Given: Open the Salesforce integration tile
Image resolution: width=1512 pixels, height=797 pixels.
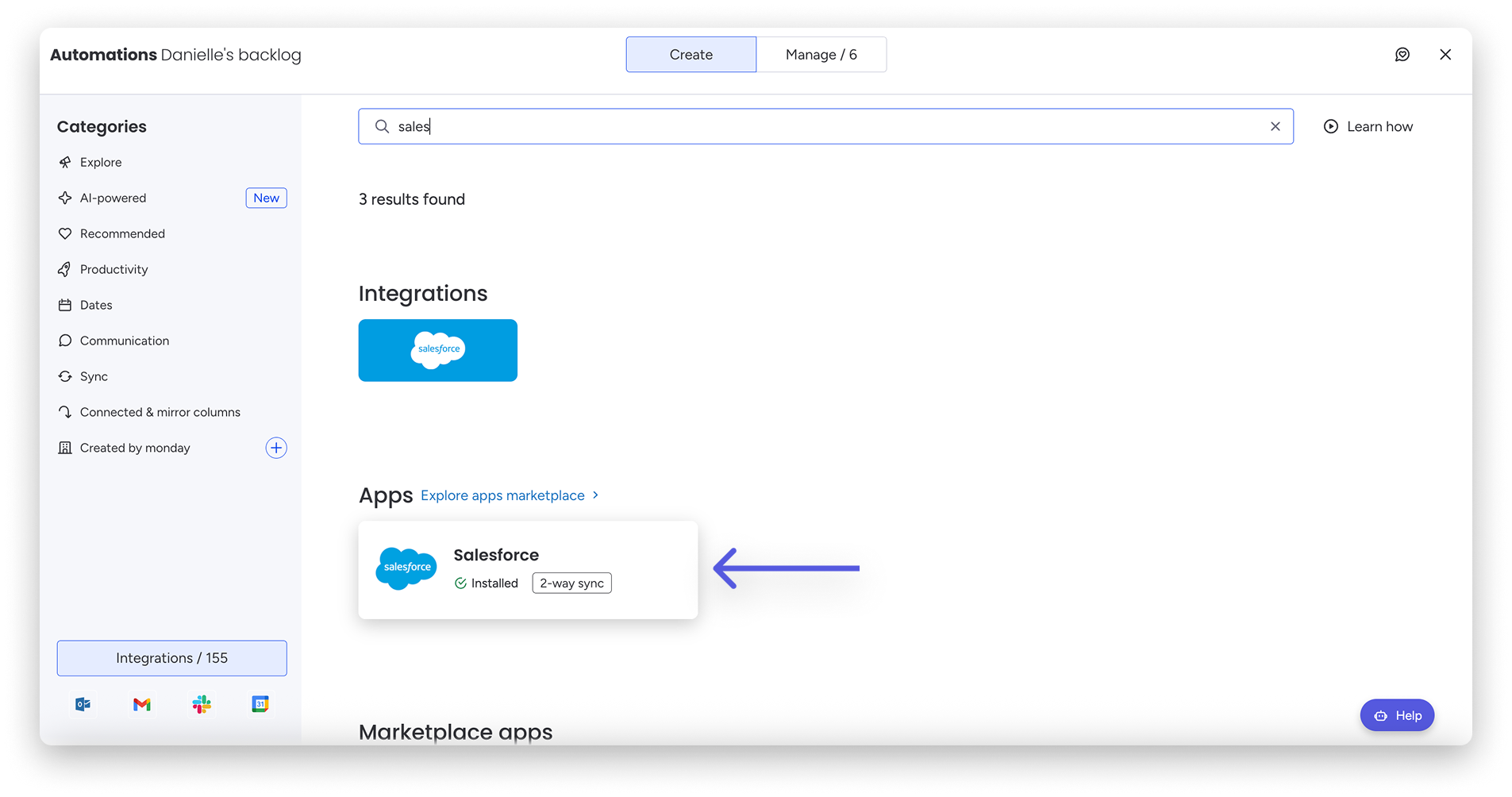Looking at the screenshot, I should (x=437, y=350).
